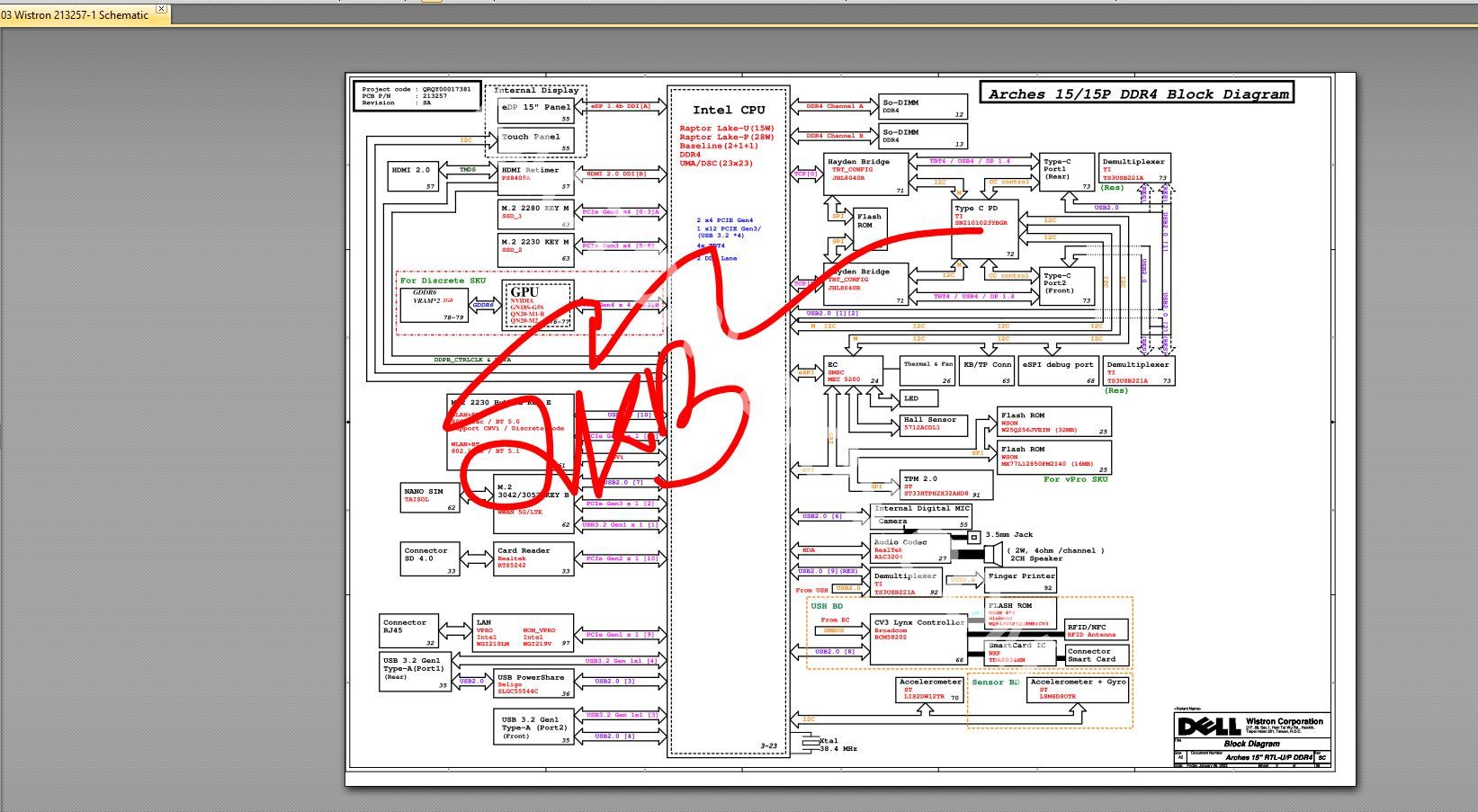Click the 'SmartCard IC' block label
This screenshot has height=812, width=1478.
click(1017, 646)
